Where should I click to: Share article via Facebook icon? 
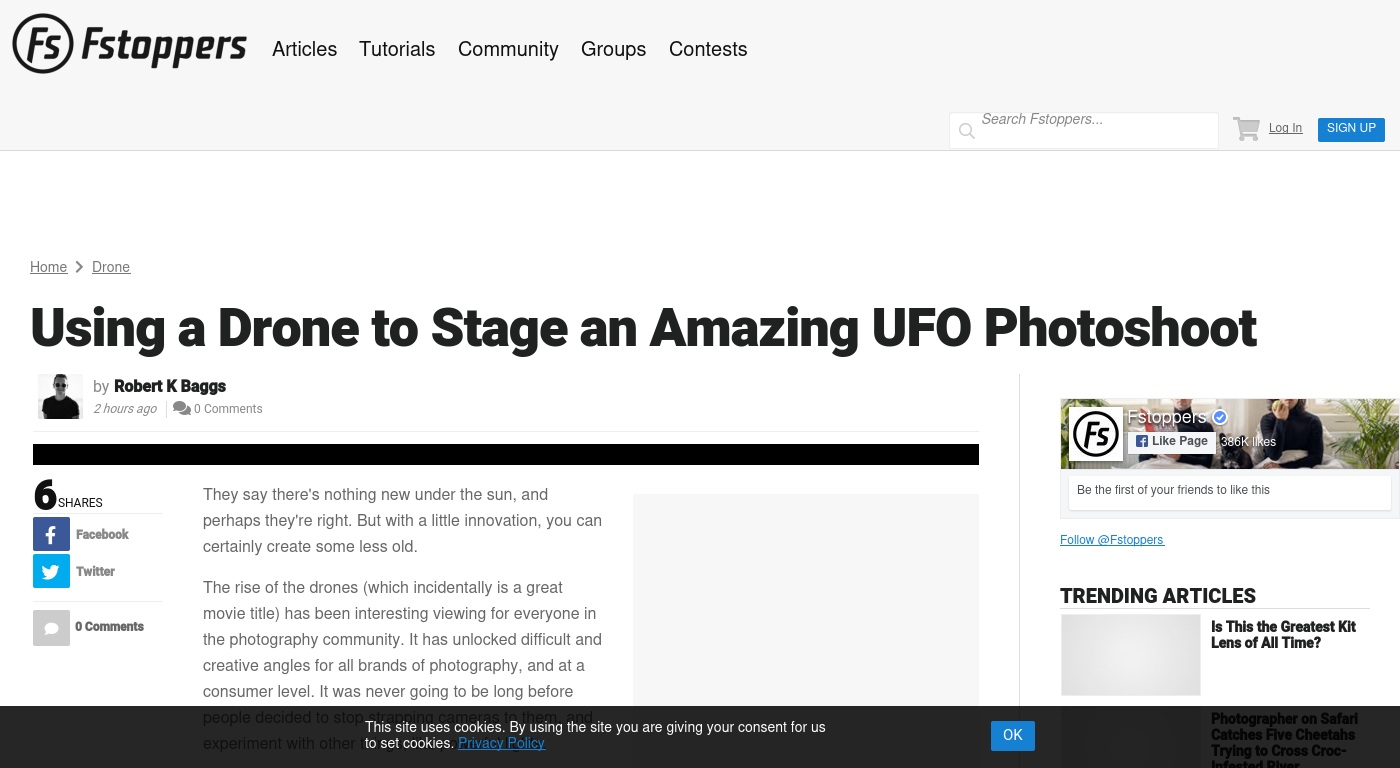pos(51,534)
